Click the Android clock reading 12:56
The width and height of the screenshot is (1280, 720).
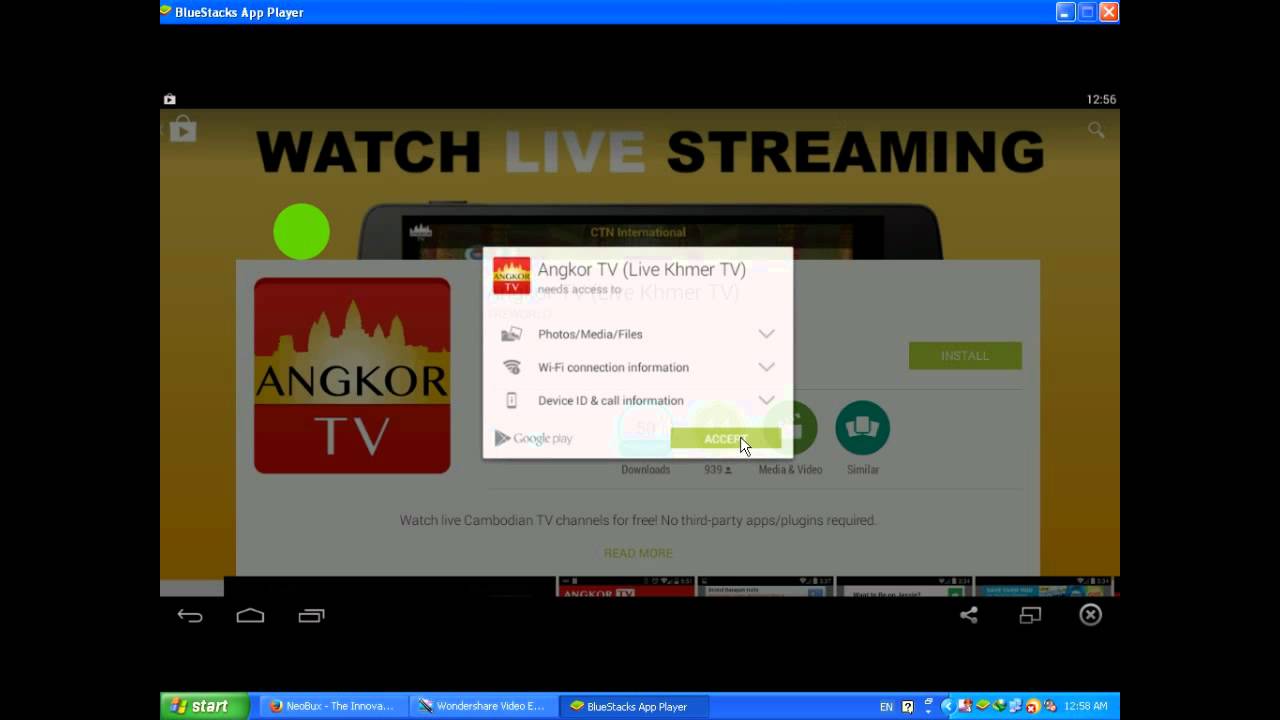[x=1101, y=100]
